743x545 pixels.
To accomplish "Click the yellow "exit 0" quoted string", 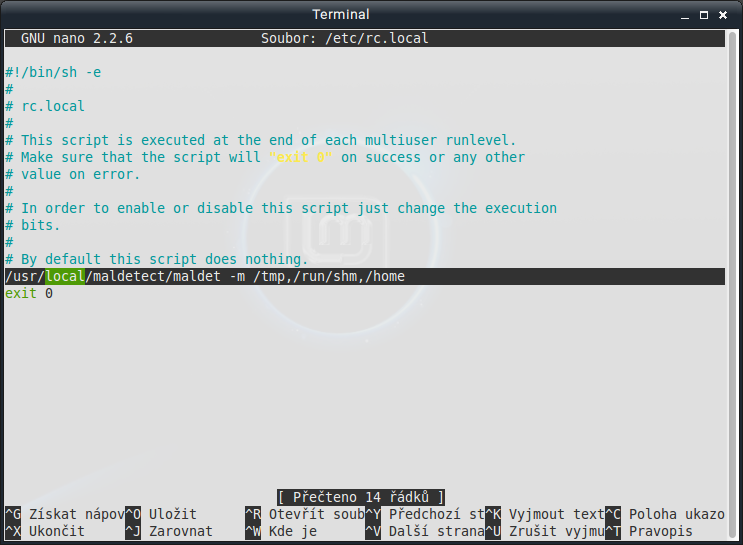I will (x=301, y=157).
